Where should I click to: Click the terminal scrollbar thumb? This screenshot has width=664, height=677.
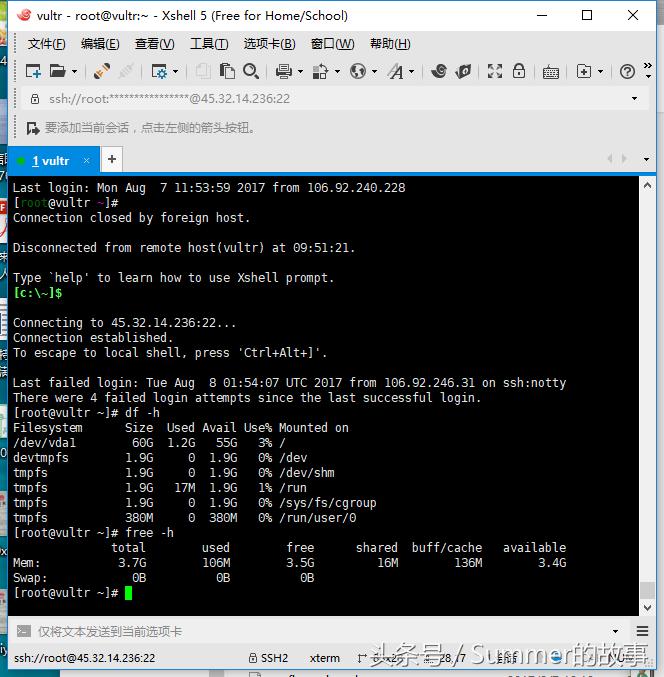647,590
